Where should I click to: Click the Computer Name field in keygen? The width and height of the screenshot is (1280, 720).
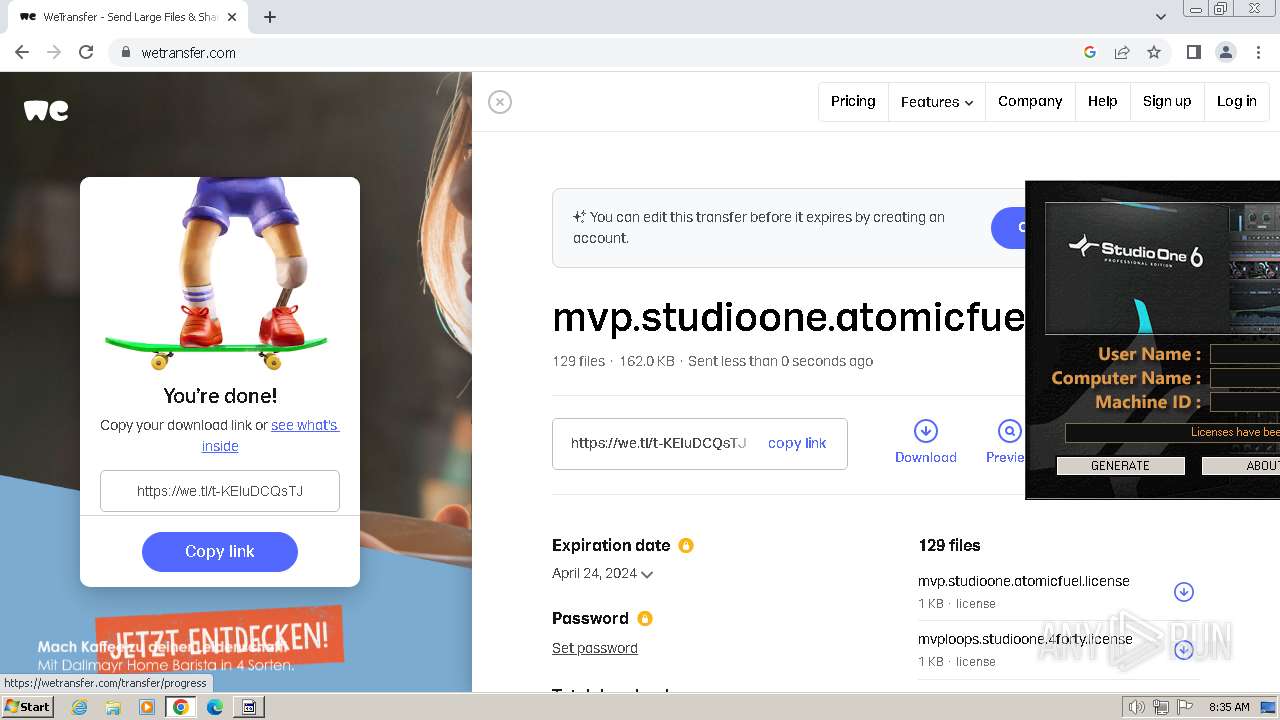tap(1245, 378)
